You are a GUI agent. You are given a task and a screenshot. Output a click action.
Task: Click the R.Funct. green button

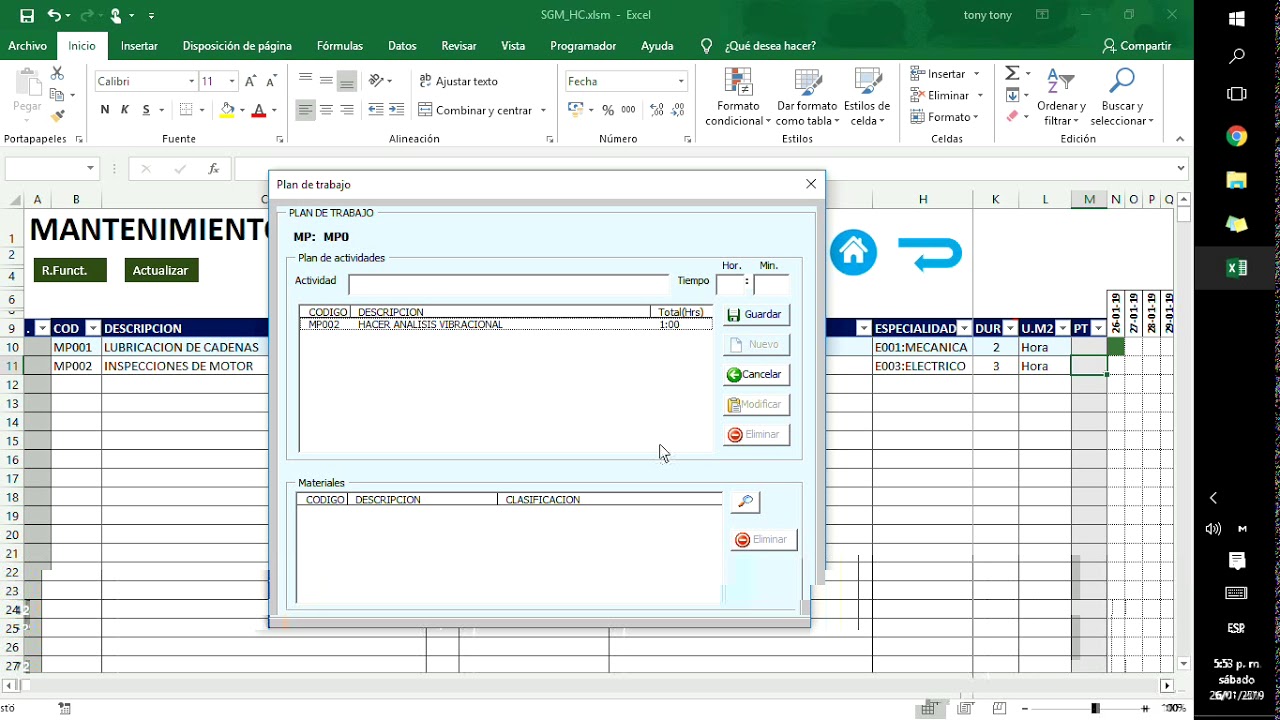pyautogui.click(x=69, y=270)
